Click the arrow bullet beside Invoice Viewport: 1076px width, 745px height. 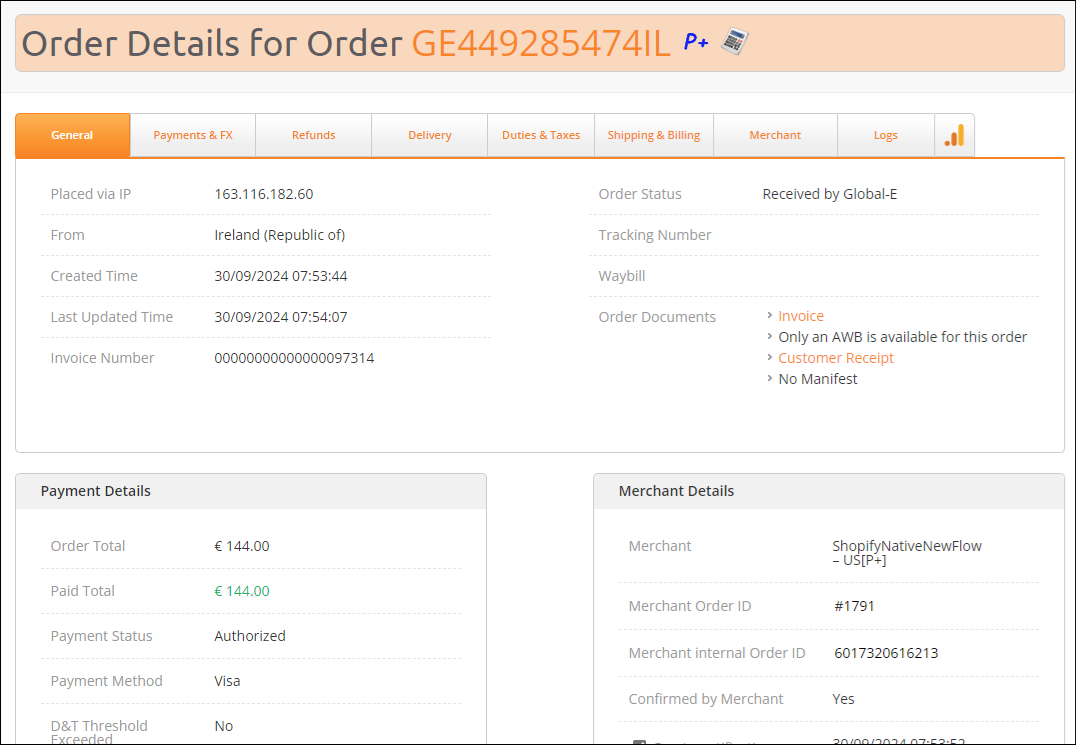pyautogui.click(x=770, y=316)
